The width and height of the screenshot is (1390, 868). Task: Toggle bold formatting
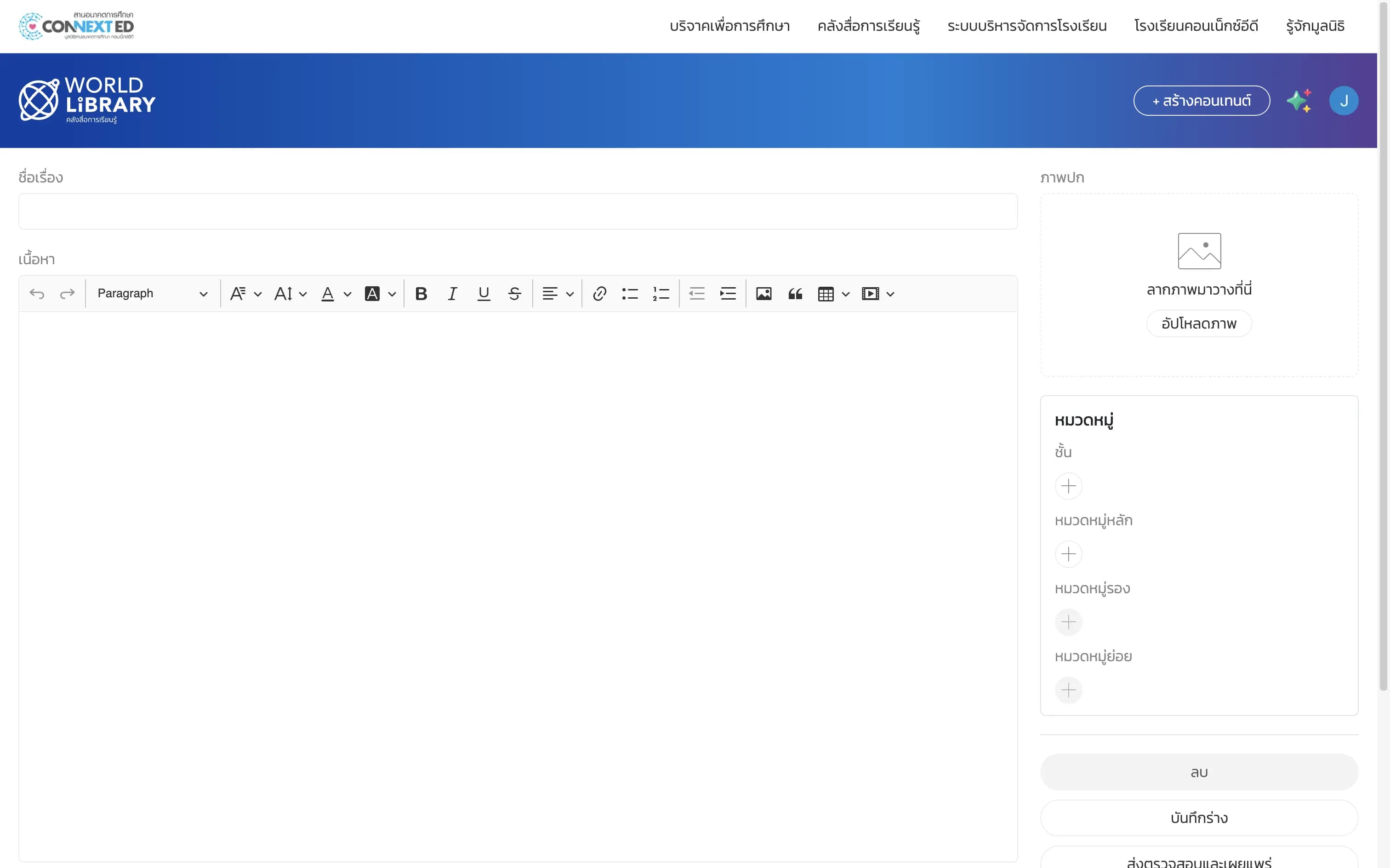(x=421, y=294)
